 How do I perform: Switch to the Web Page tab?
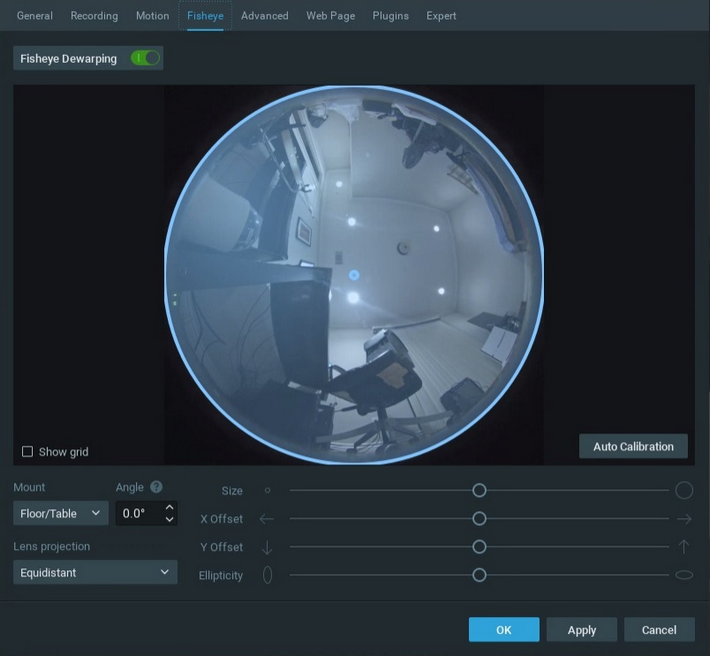point(331,16)
